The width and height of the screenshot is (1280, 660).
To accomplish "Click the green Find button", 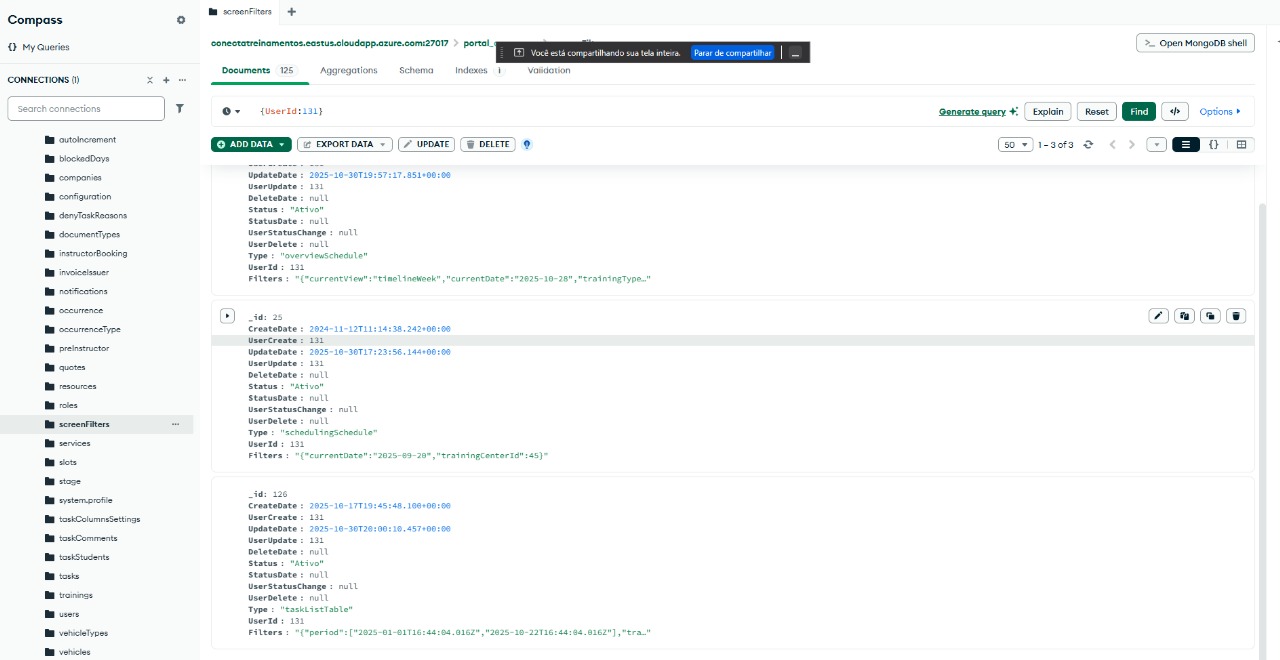I will [1139, 112].
